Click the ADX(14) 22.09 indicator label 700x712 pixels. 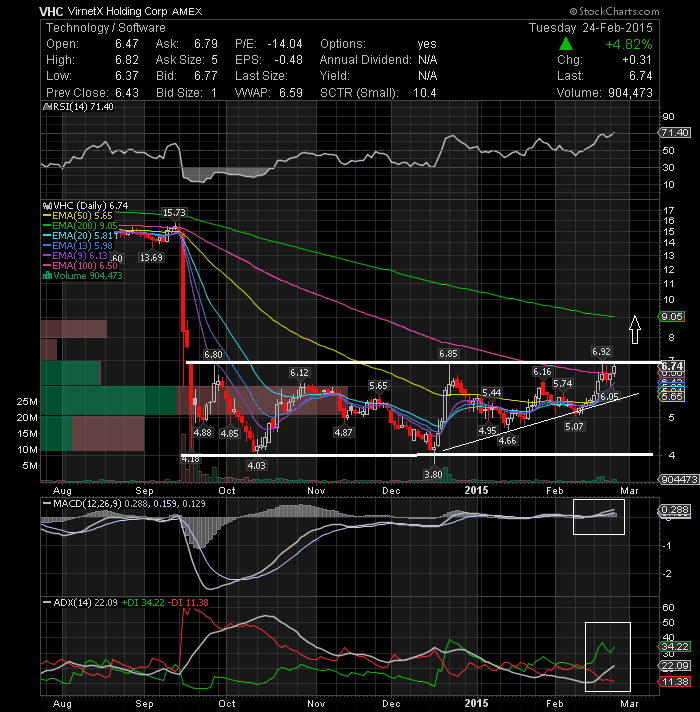82,603
